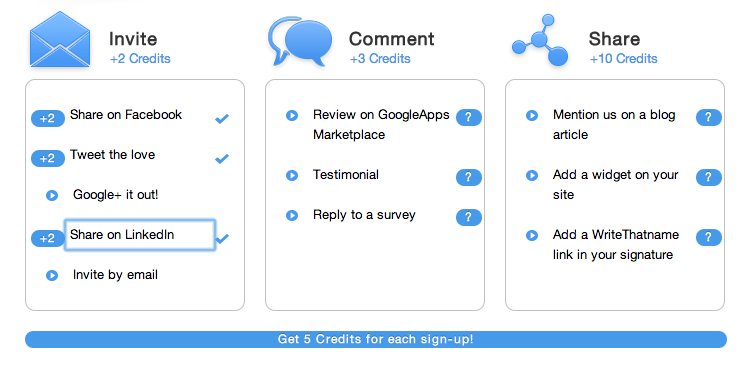Viewport: 749px width, 366px height.
Task: Open help for WriteThatname signature link
Action: click(708, 237)
